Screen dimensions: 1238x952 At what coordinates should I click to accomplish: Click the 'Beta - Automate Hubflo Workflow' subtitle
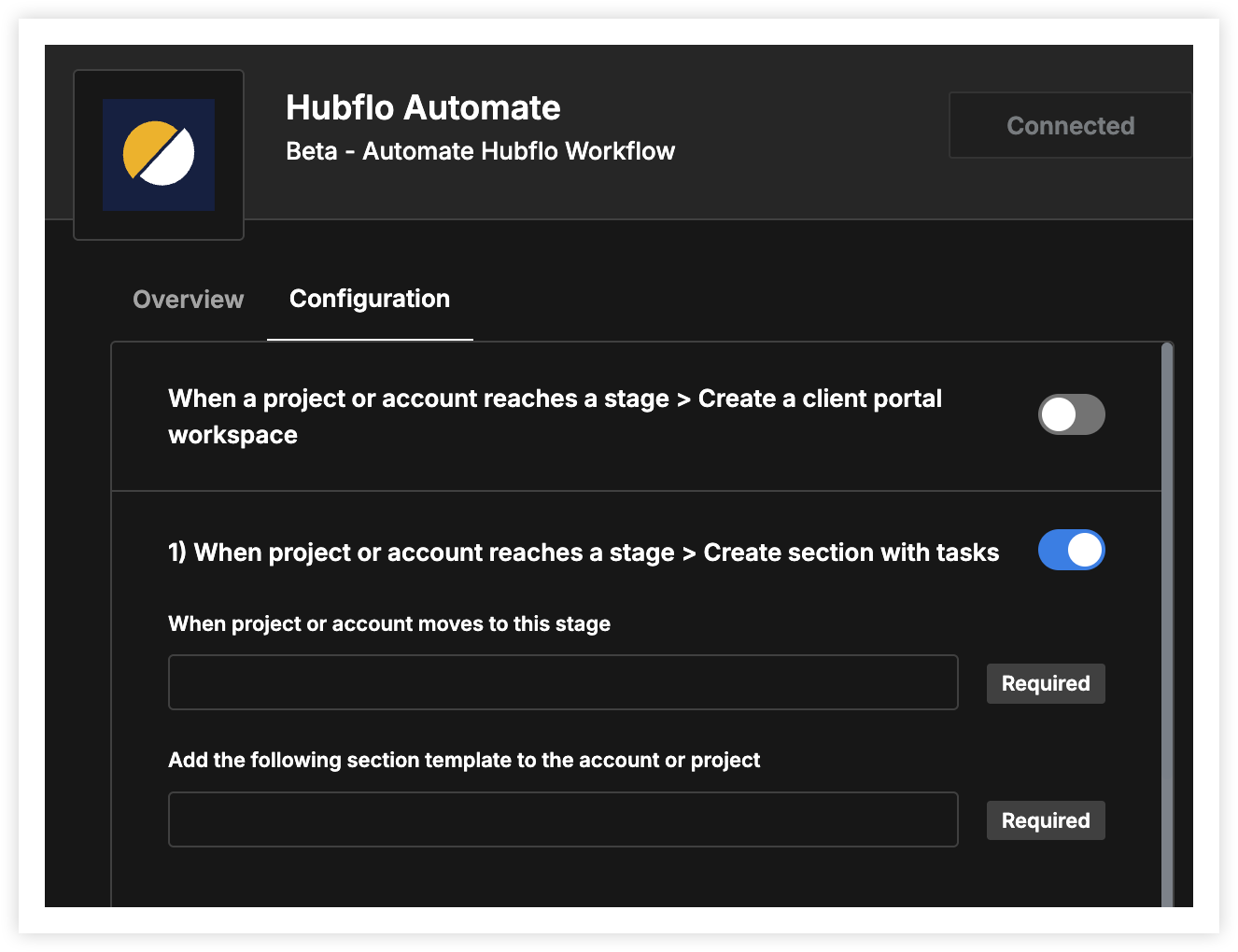(x=480, y=151)
